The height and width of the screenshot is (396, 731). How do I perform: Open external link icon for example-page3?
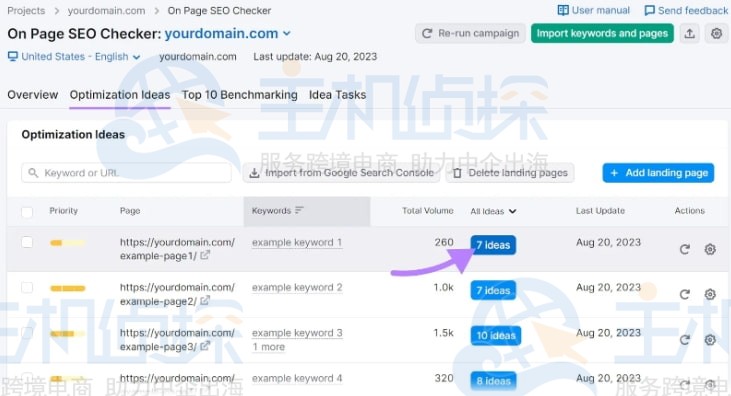click(205, 346)
